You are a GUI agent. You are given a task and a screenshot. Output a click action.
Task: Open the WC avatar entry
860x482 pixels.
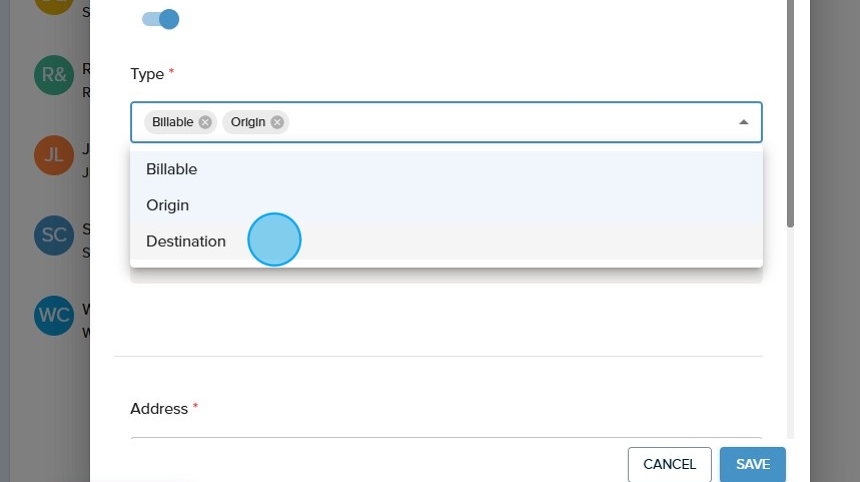click(53, 315)
